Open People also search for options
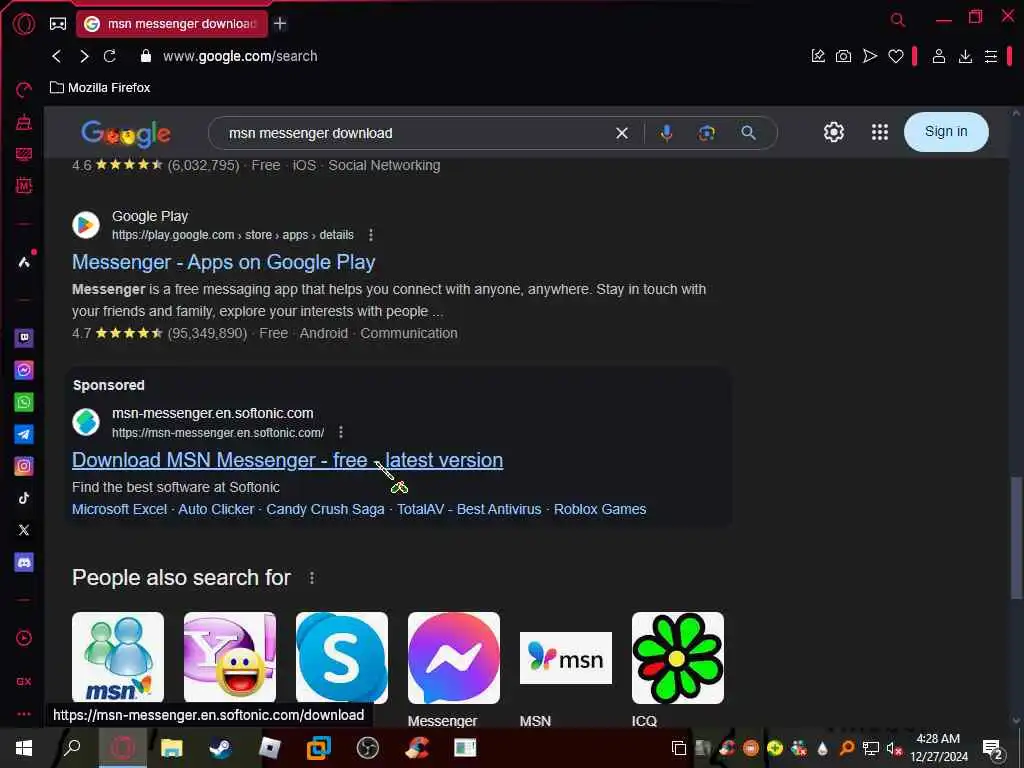Image resolution: width=1024 pixels, height=768 pixels. (x=312, y=578)
